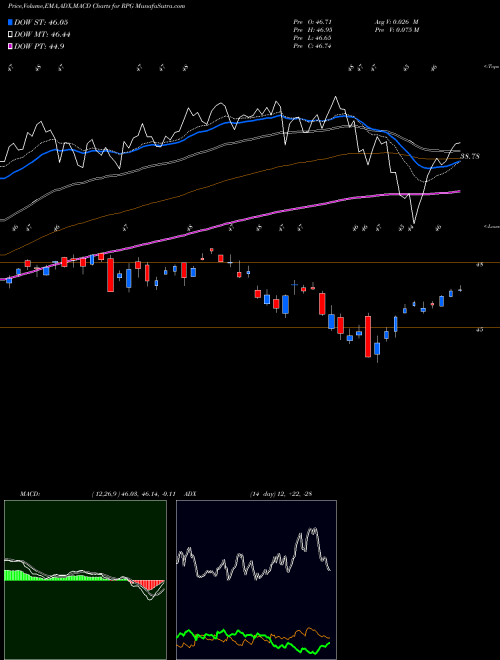Click the 'Pre V: 0.075 M' value
Image resolution: width=500 pixels, height=660 pixels.
(x=396, y=30)
